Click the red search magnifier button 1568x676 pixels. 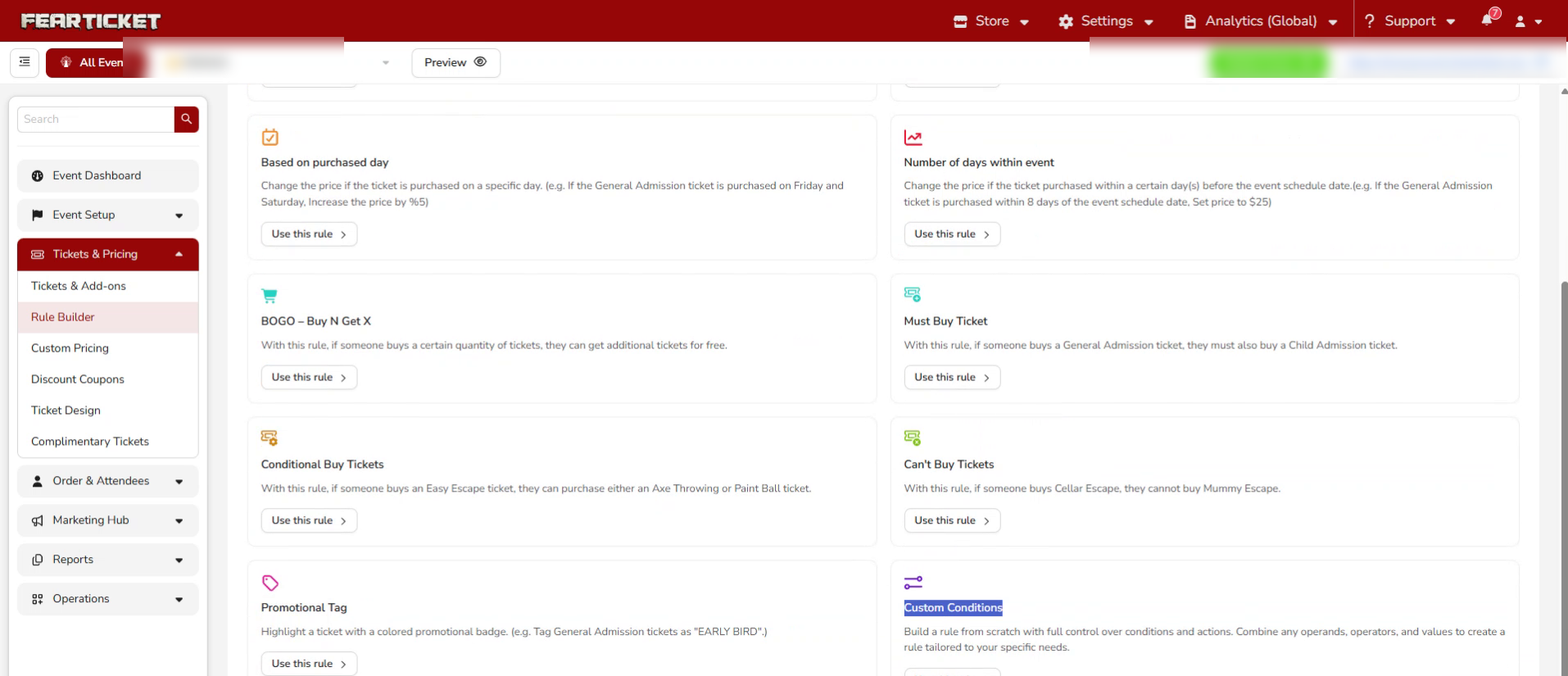[x=186, y=119]
